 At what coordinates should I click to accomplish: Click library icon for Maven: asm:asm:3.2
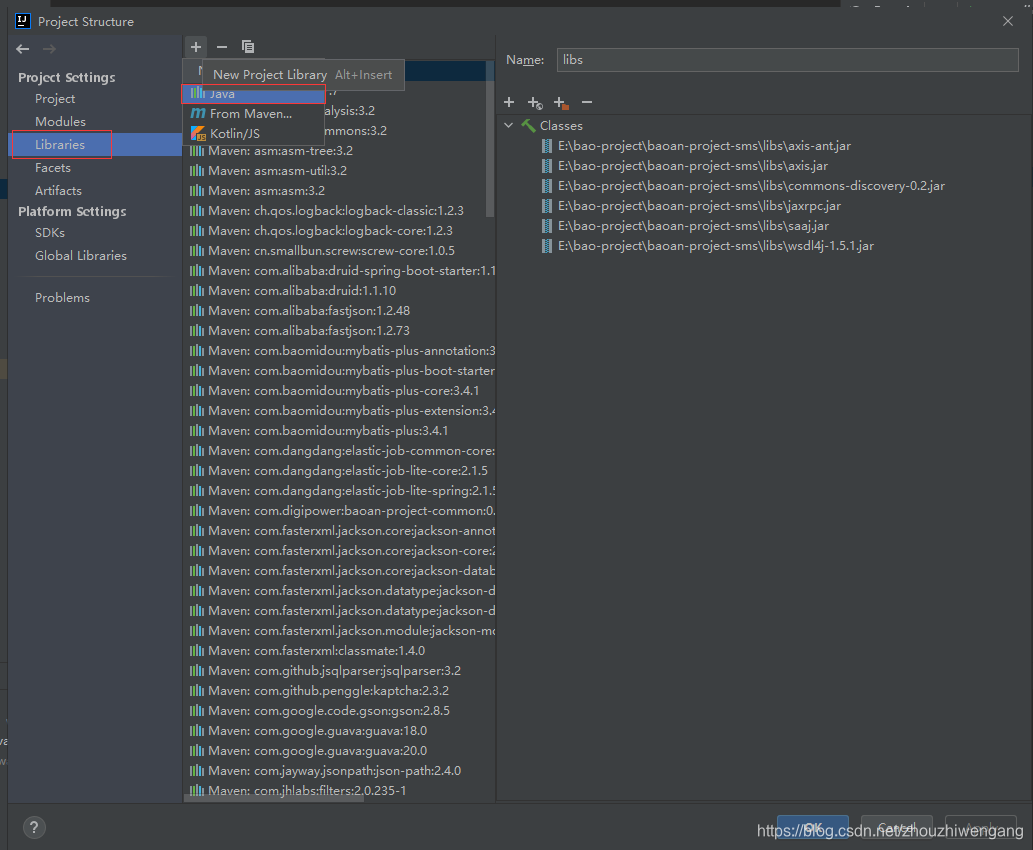pyautogui.click(x=196, y=190)
